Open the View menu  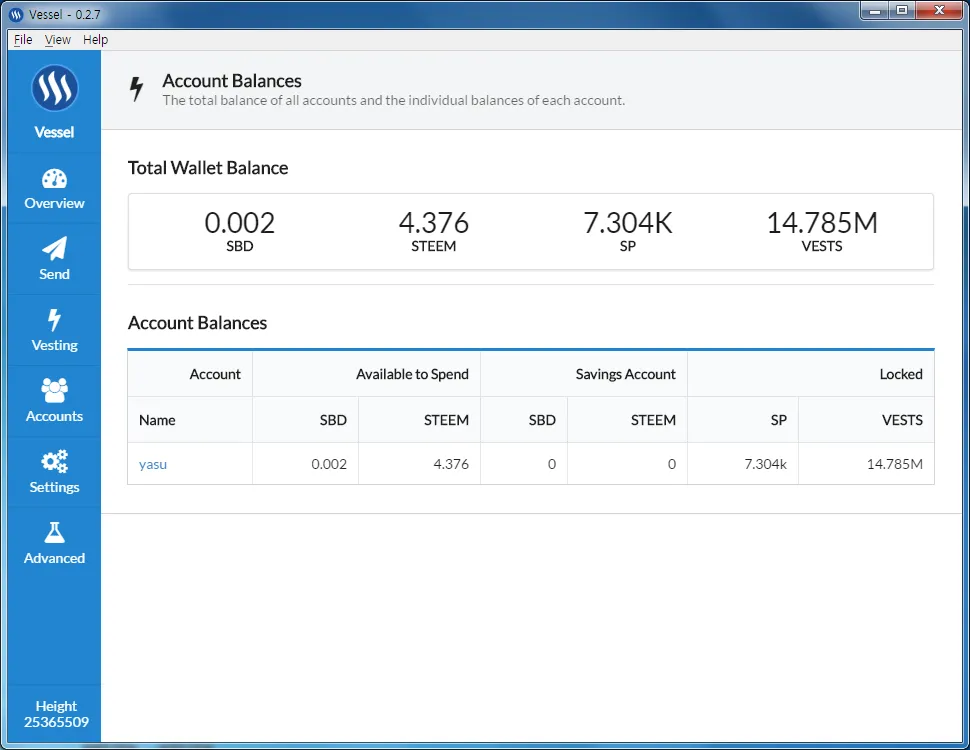[x=58, y=40]
